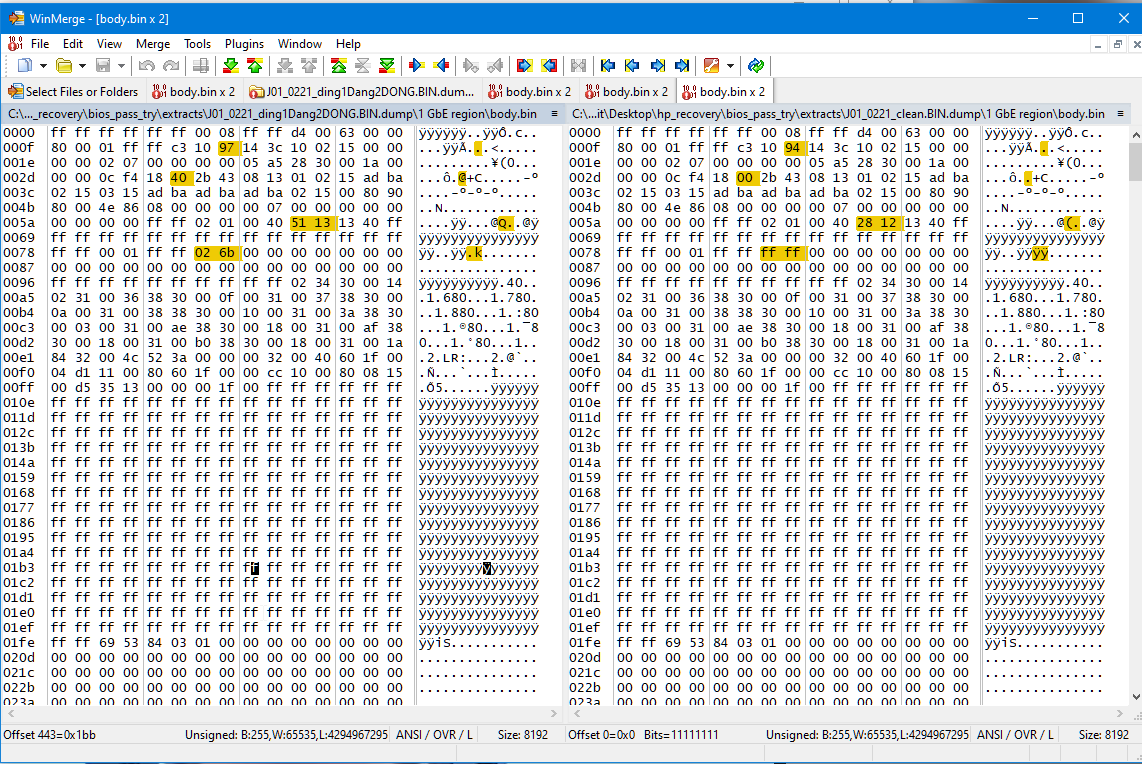This screenshot has height=764, width=1142.
Task: Minimize the inner document window
Action: tap(1098, 44)
